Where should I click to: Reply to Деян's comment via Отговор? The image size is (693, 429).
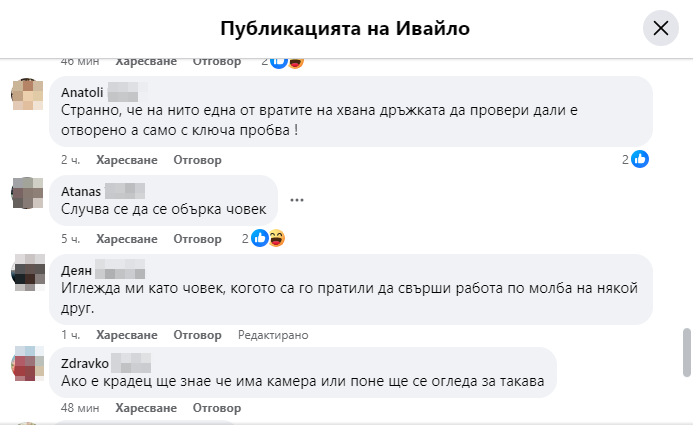click(x=197, y=335)
